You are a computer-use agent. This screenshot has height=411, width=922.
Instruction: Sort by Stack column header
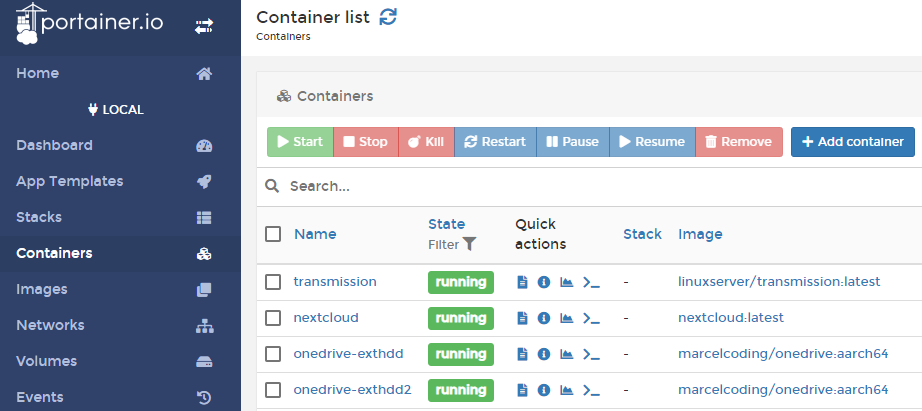(642, 234)
